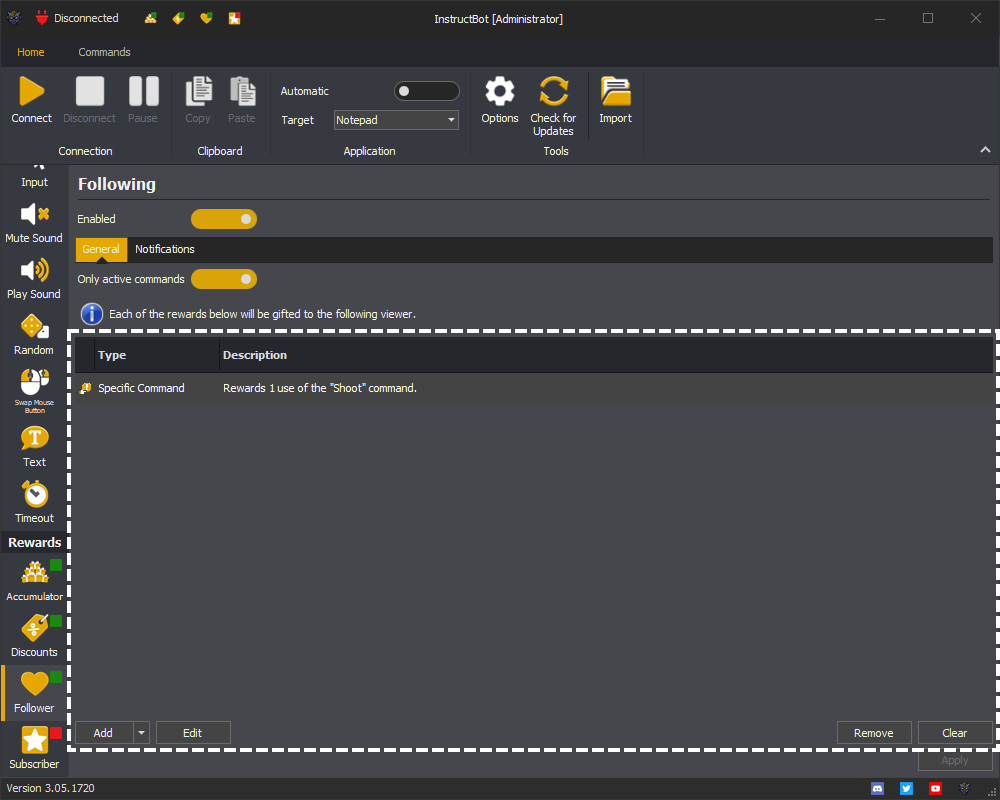
Task: Click the heart follower quick icon in title bar
Action: 206,19
